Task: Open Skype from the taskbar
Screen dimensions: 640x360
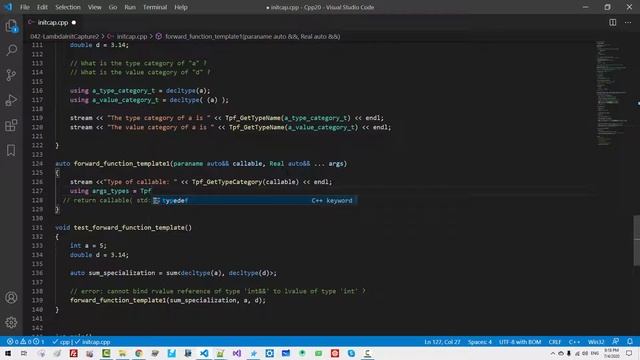Action: 351,353
